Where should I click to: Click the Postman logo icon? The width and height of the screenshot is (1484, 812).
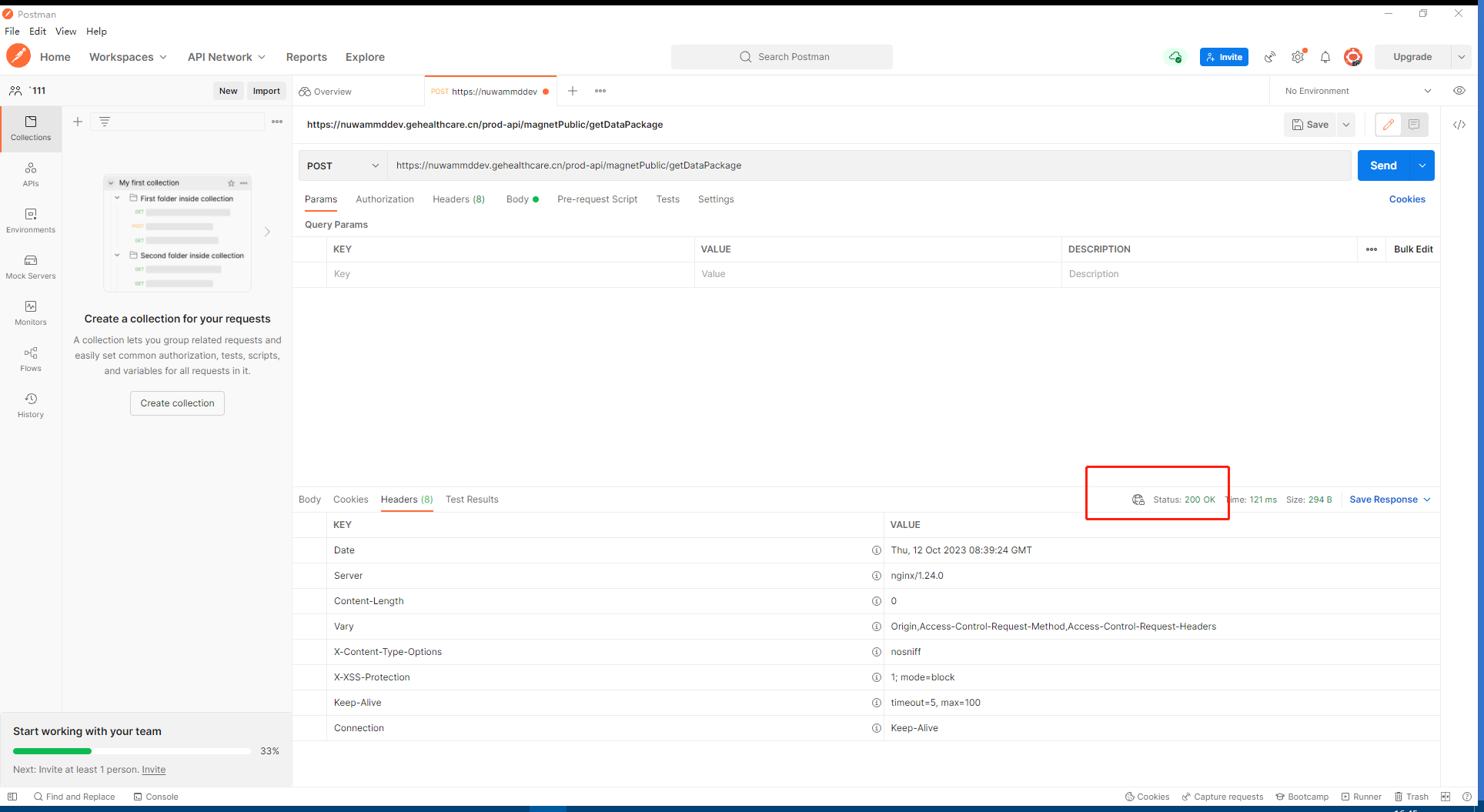pyautogui.click(x=18, y=56)
